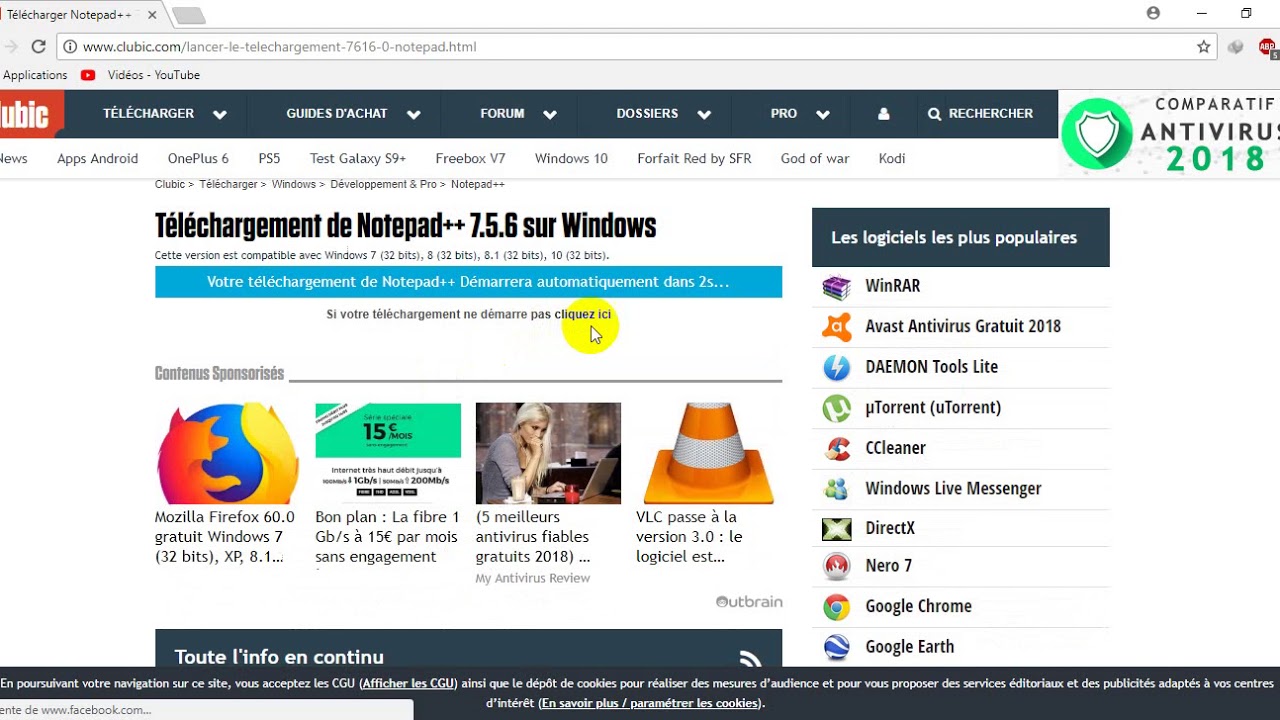The height and width of the screenshot is (720, 1280).
Task: Click 'En savoir plus / paramétrer les cookies'
Action: click(x=650, y=703)
